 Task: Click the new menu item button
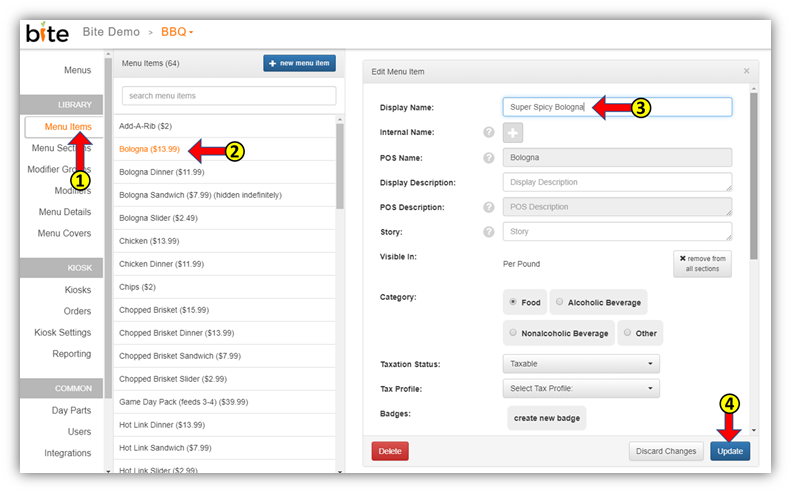tap(299, 63)
